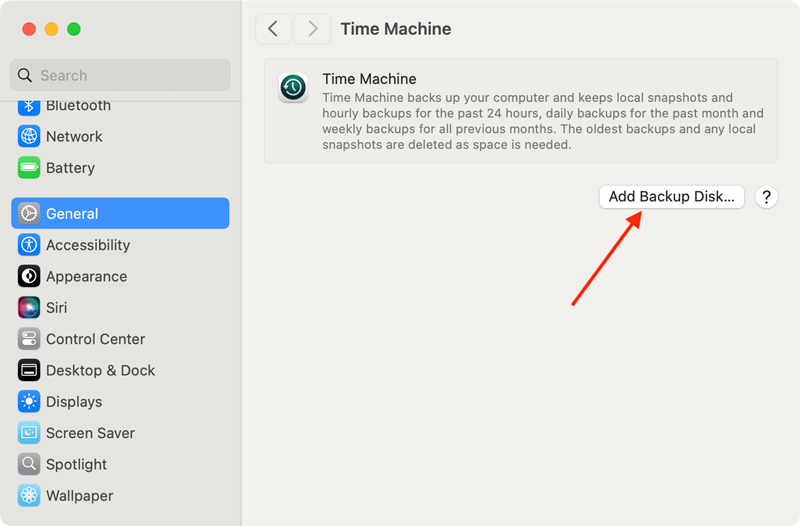The image size is (800, 526).
Task: Choose Appearance label in sidebar
Action: (87, 277)
